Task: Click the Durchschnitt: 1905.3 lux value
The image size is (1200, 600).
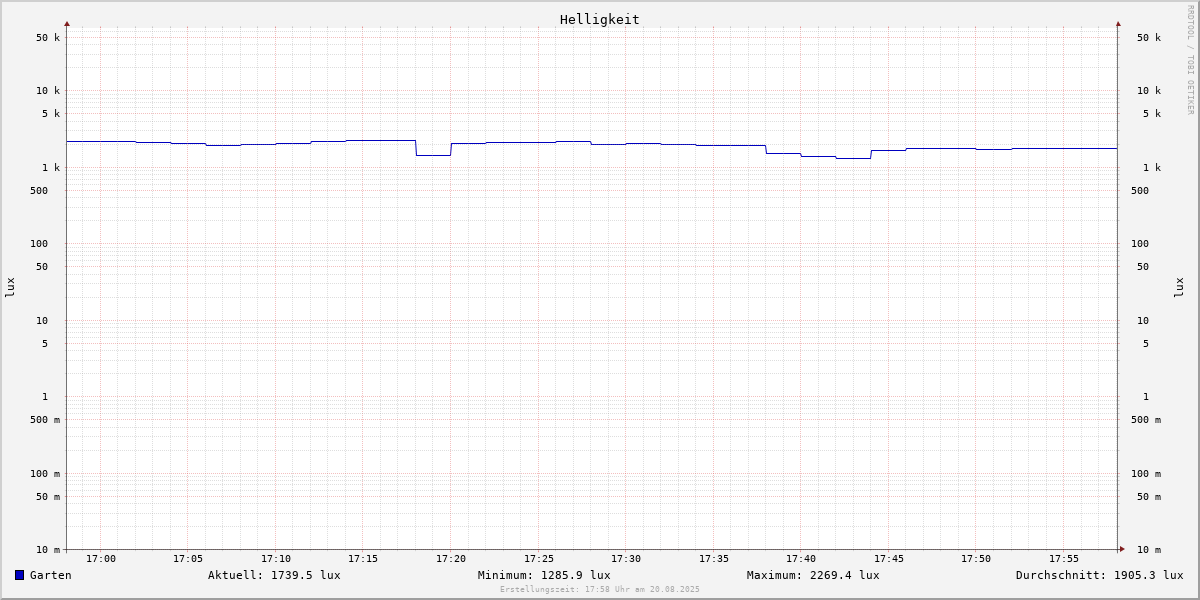Action: pyautogui.click(x=1100, y=575)
